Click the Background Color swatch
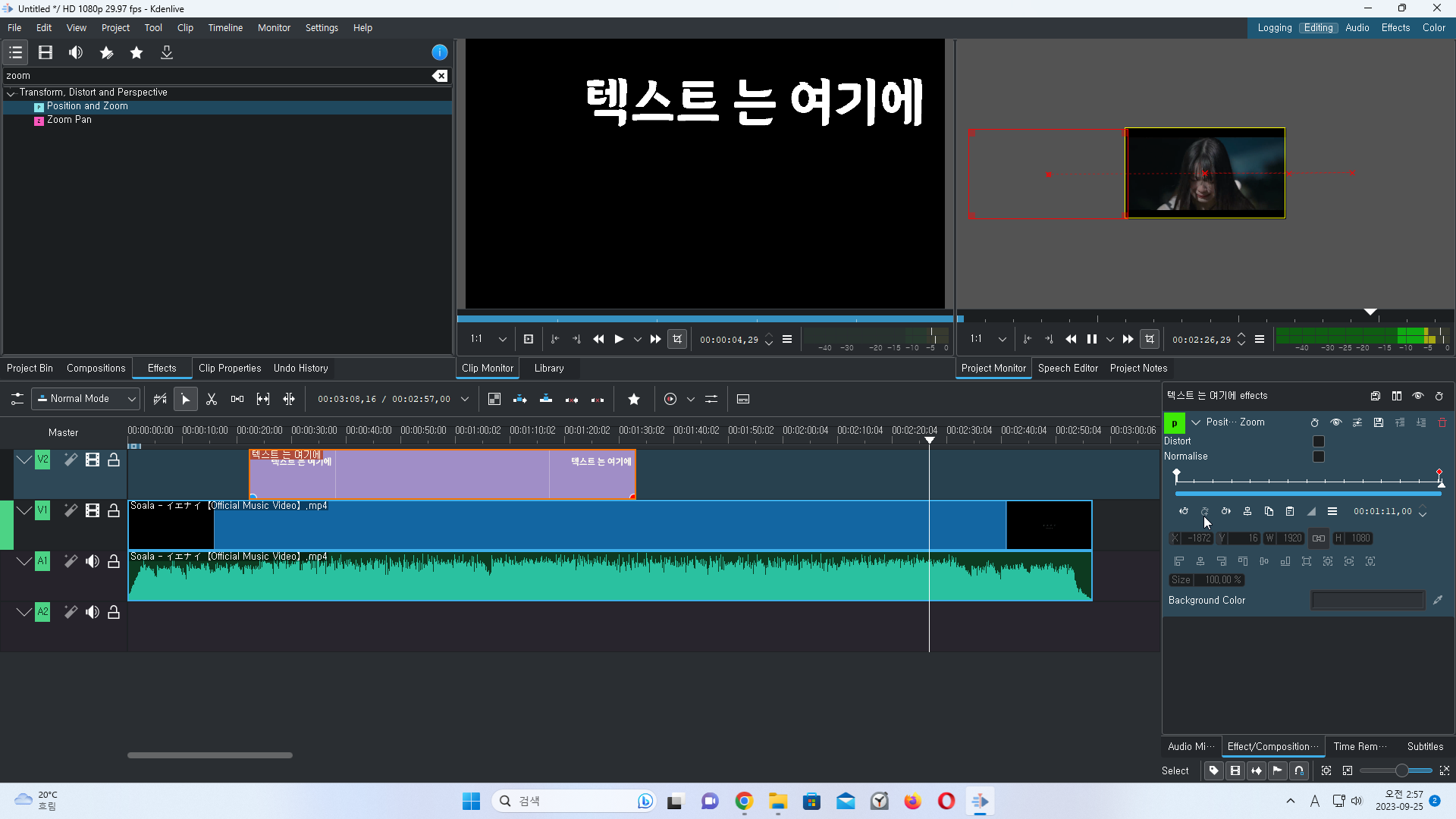 [1368, 601]
